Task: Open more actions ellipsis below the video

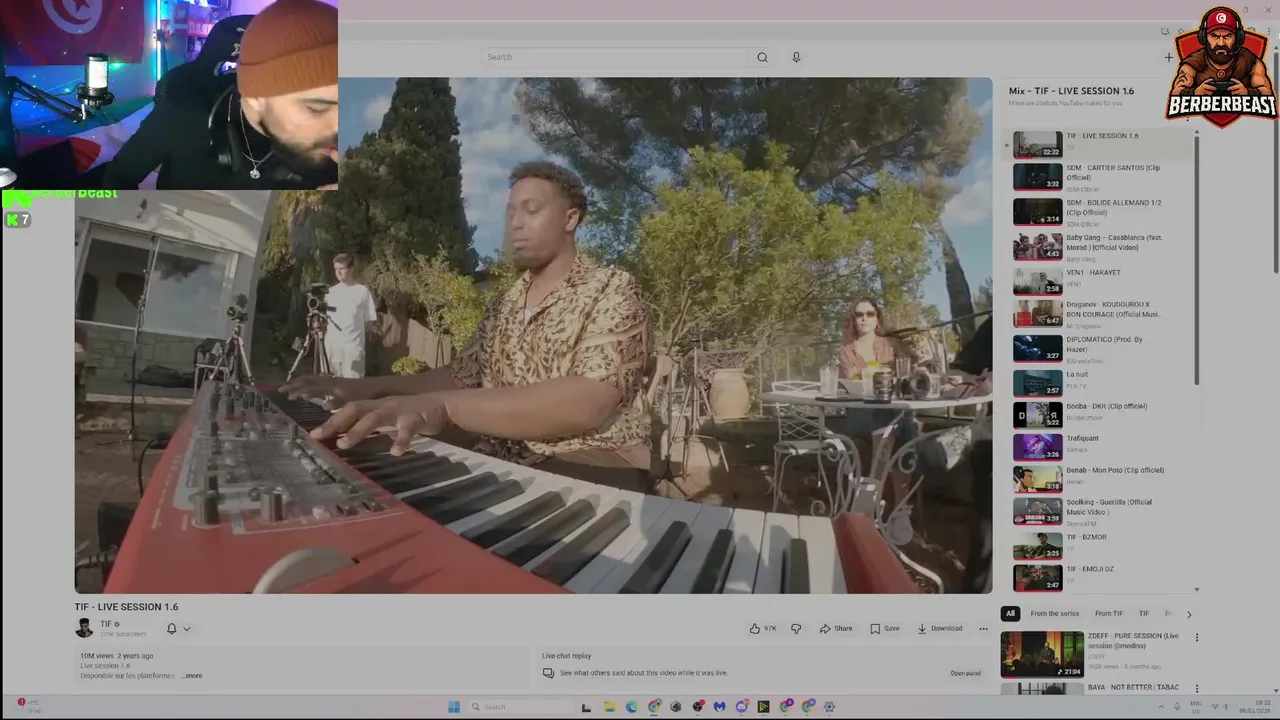Action: (x=983, y=629)
